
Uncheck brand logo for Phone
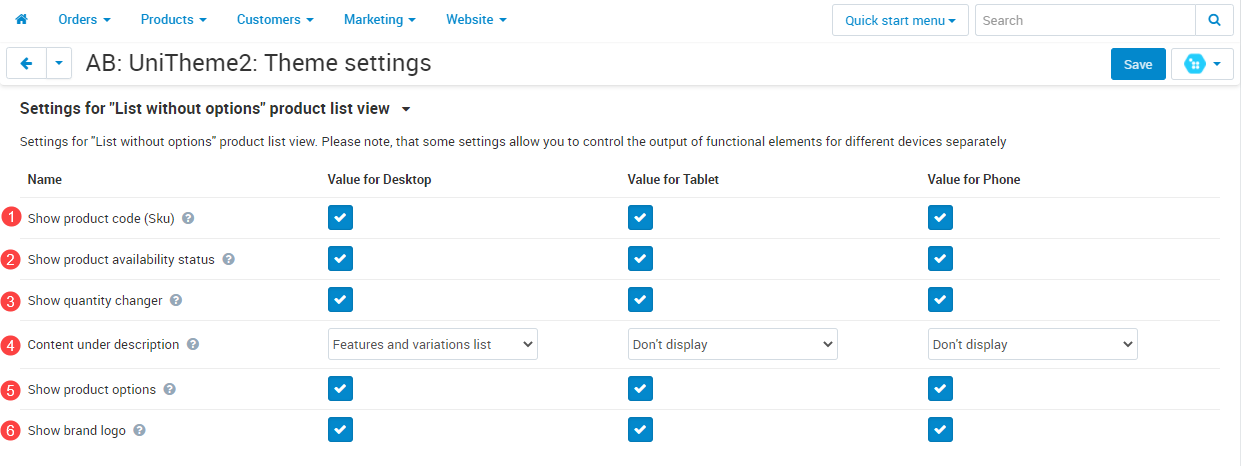tap(940, 430)
